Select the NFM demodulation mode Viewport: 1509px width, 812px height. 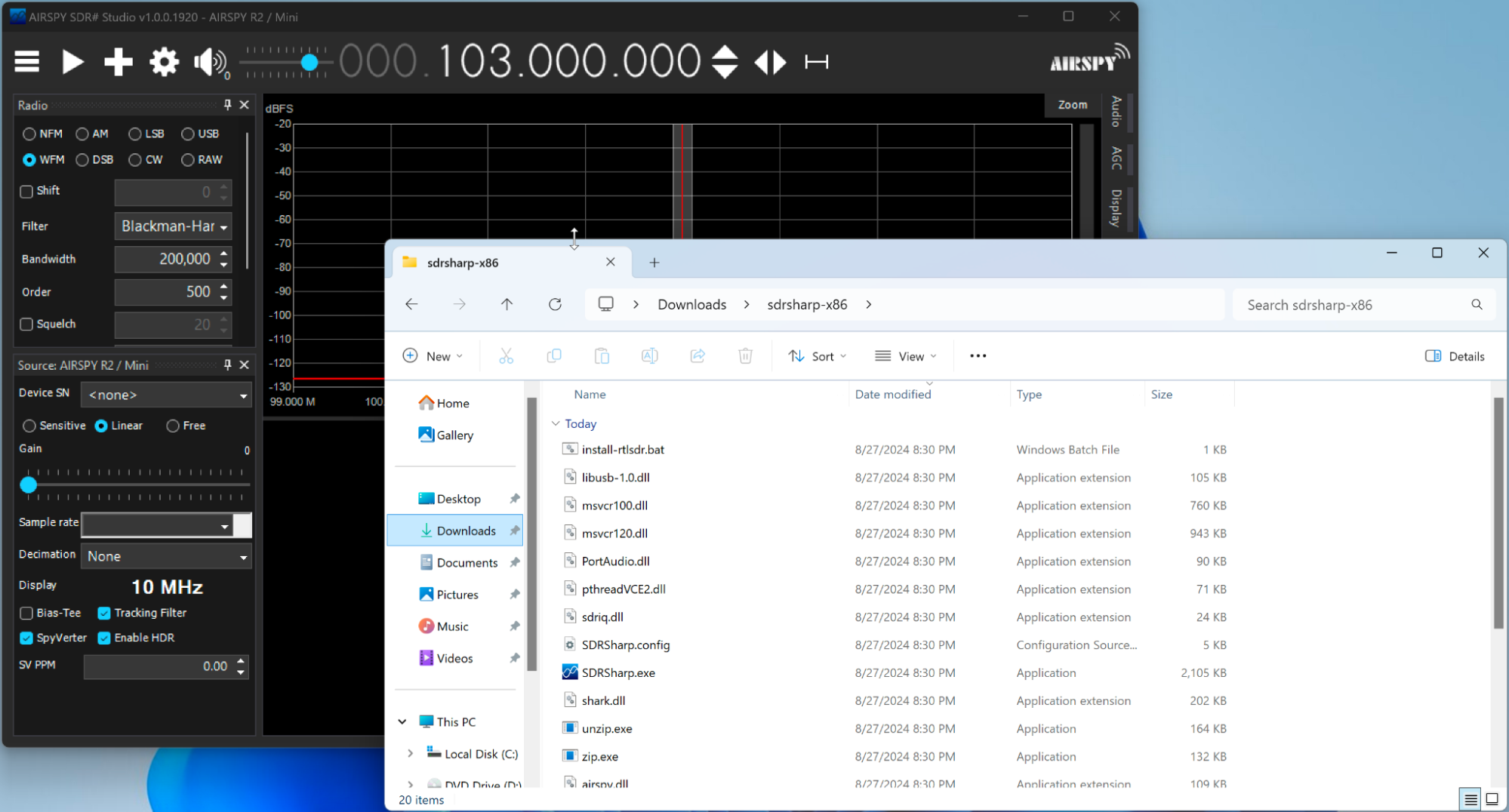[x=29, y=134]
